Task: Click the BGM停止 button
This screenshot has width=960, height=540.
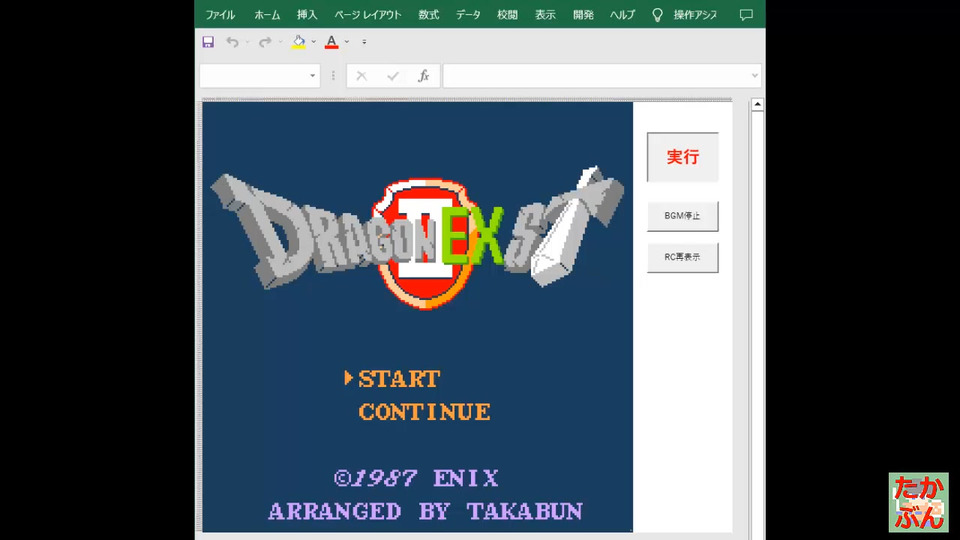Action: (x=683, y=216)
